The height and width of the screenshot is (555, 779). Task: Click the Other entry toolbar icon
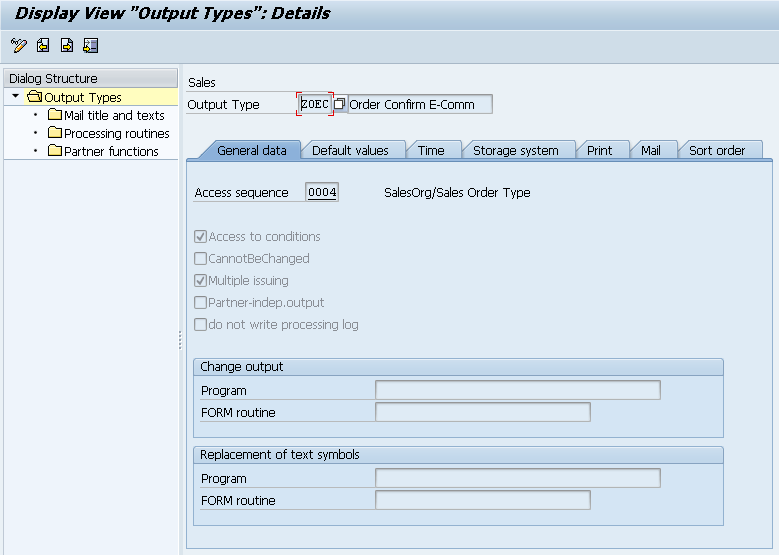[91, 46]
